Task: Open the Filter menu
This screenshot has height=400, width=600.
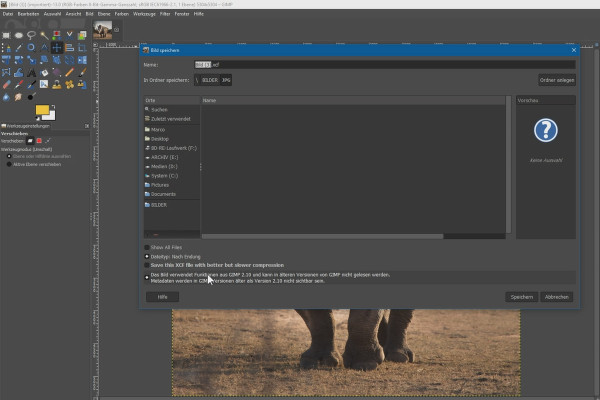Action: point(165,14)
